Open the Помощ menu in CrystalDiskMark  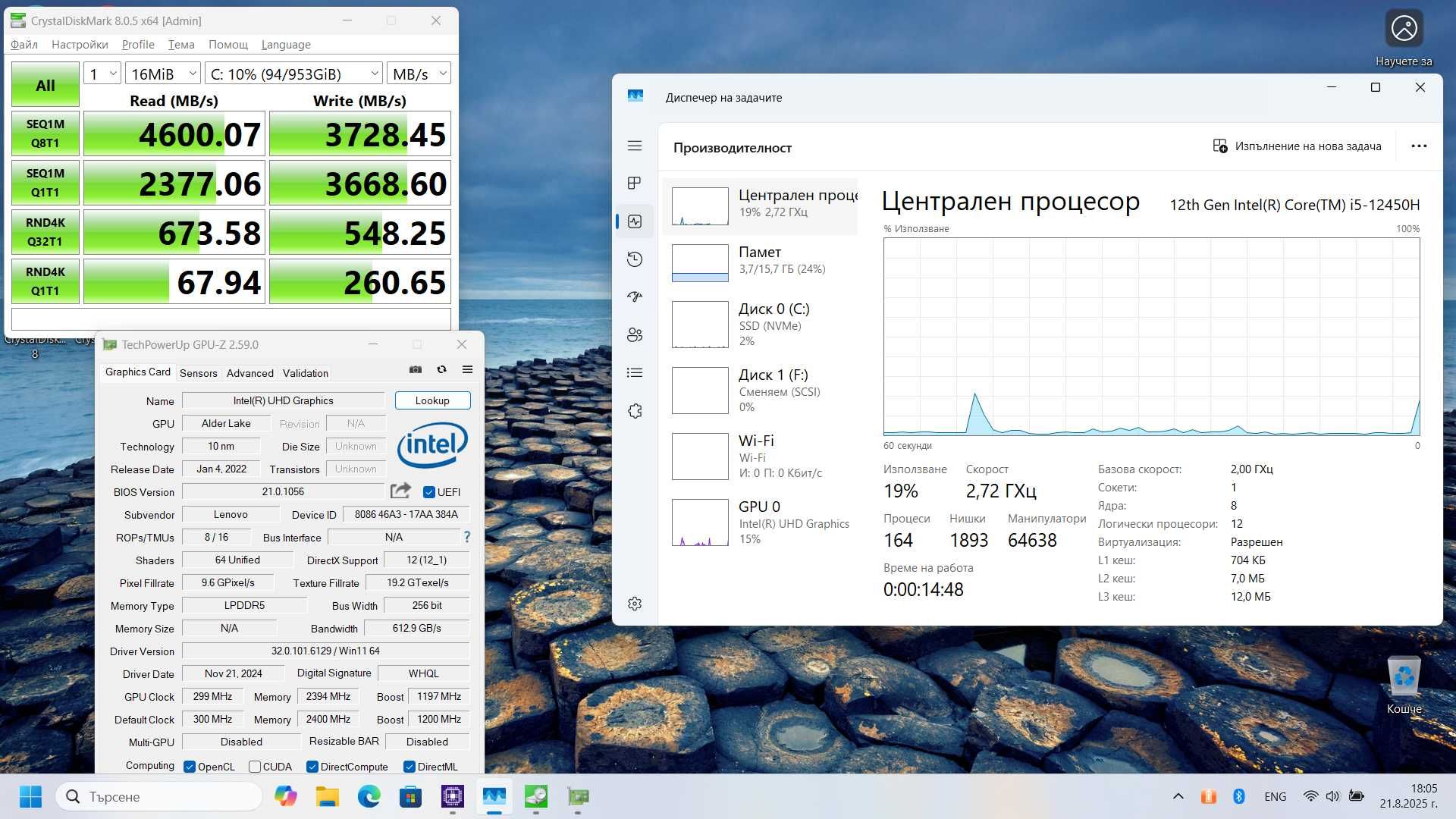(228, 45)
